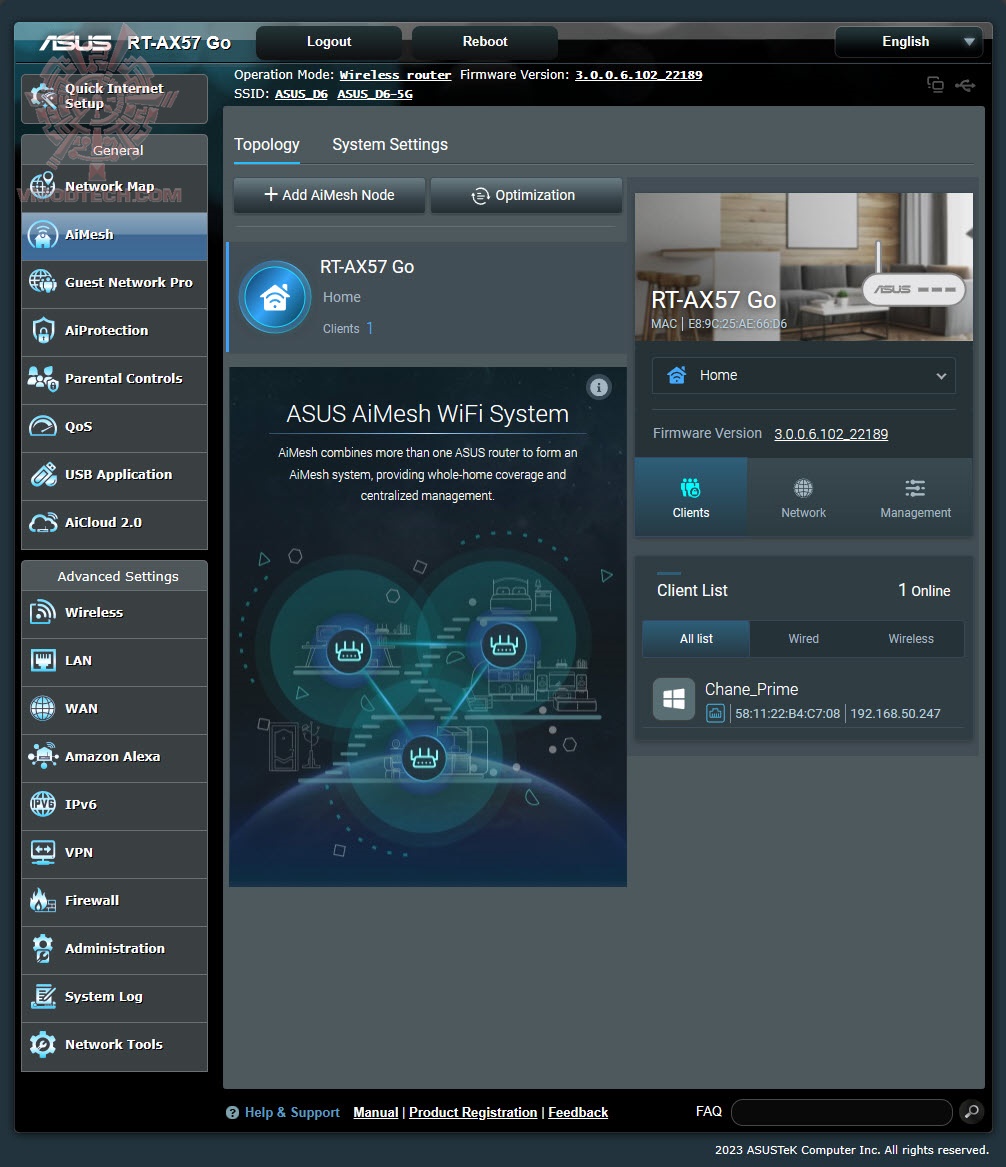Viewport: 1006px width, 1167px height.
Task: Select the Clients tab in node panel
Action: point(691,497)
